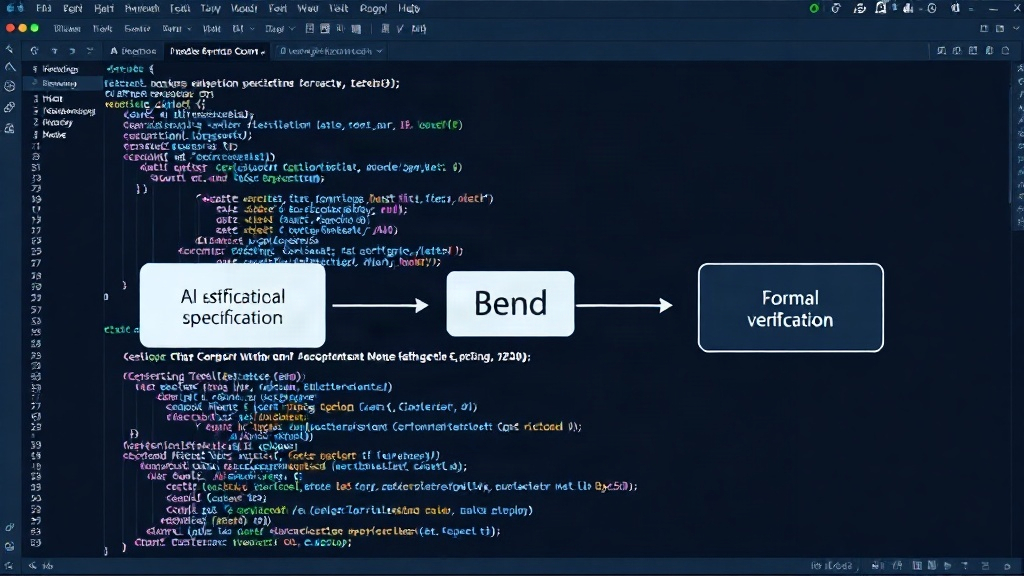Open the dropdown arrow beside the 'Dag' toolbar label
The width and height of the screenshot is (1024, 576).
coord(291,29)
